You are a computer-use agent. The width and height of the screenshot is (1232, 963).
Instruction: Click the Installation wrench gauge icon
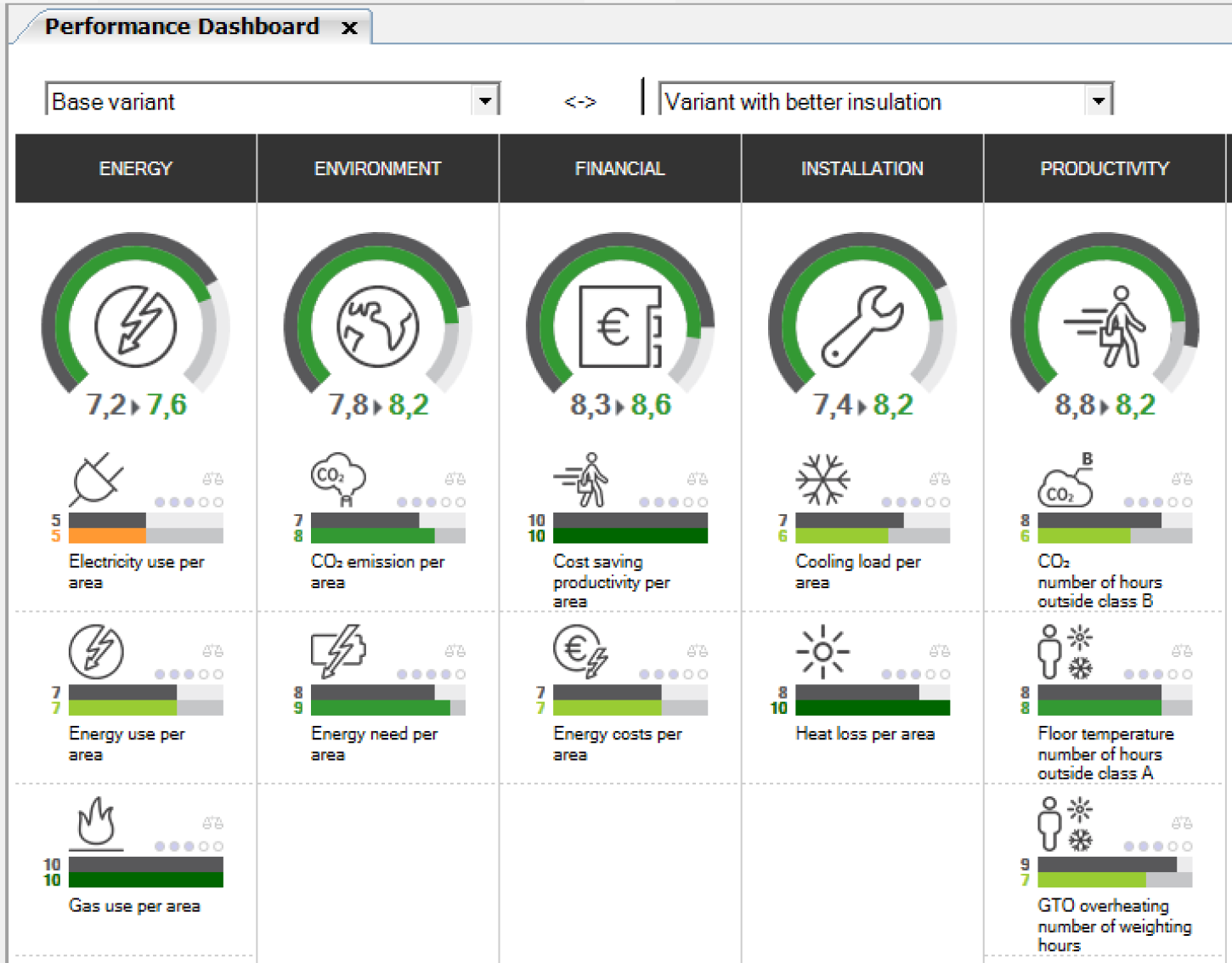click(x=862, y=326)
